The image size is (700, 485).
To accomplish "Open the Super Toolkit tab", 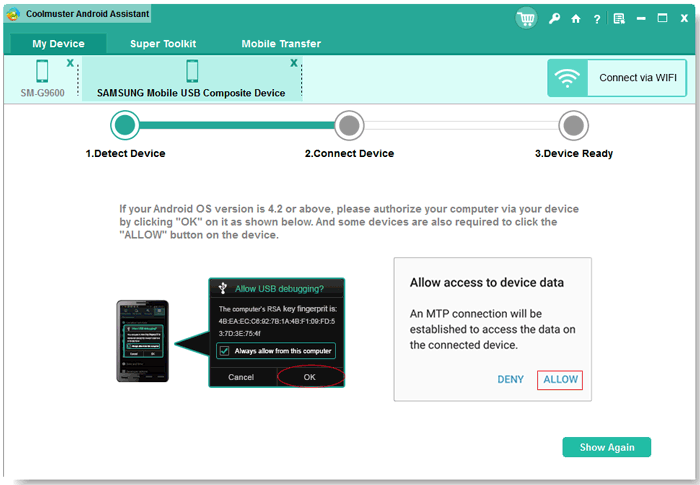I will click(163, 44).
